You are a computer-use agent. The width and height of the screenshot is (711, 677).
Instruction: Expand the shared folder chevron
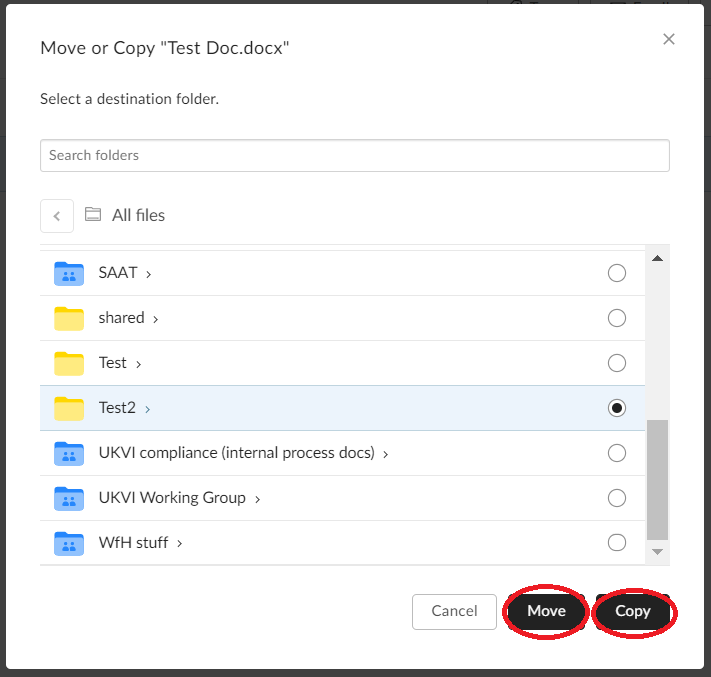(156, 319)
